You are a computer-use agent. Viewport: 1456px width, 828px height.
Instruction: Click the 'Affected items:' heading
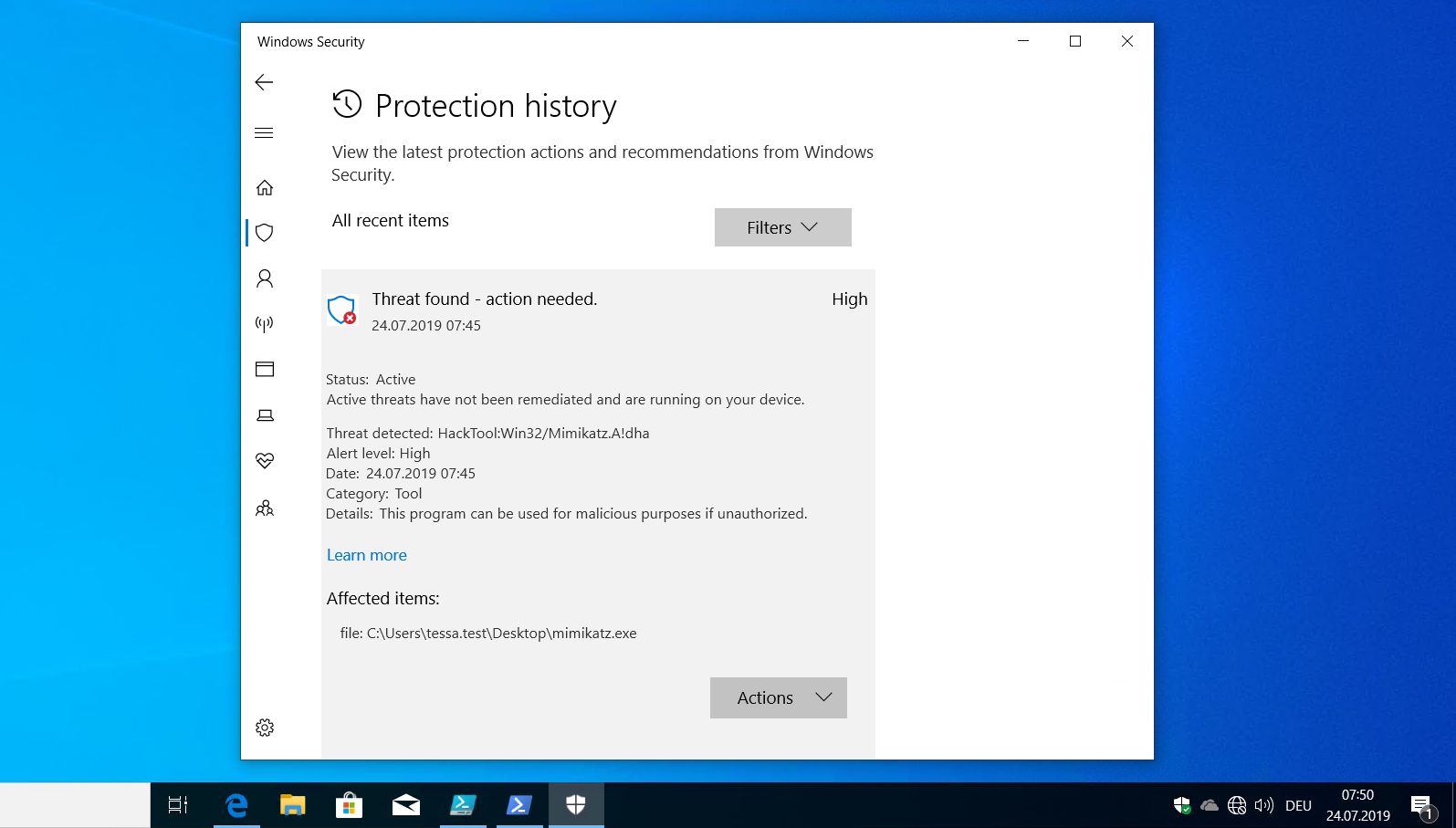[383, 599]
